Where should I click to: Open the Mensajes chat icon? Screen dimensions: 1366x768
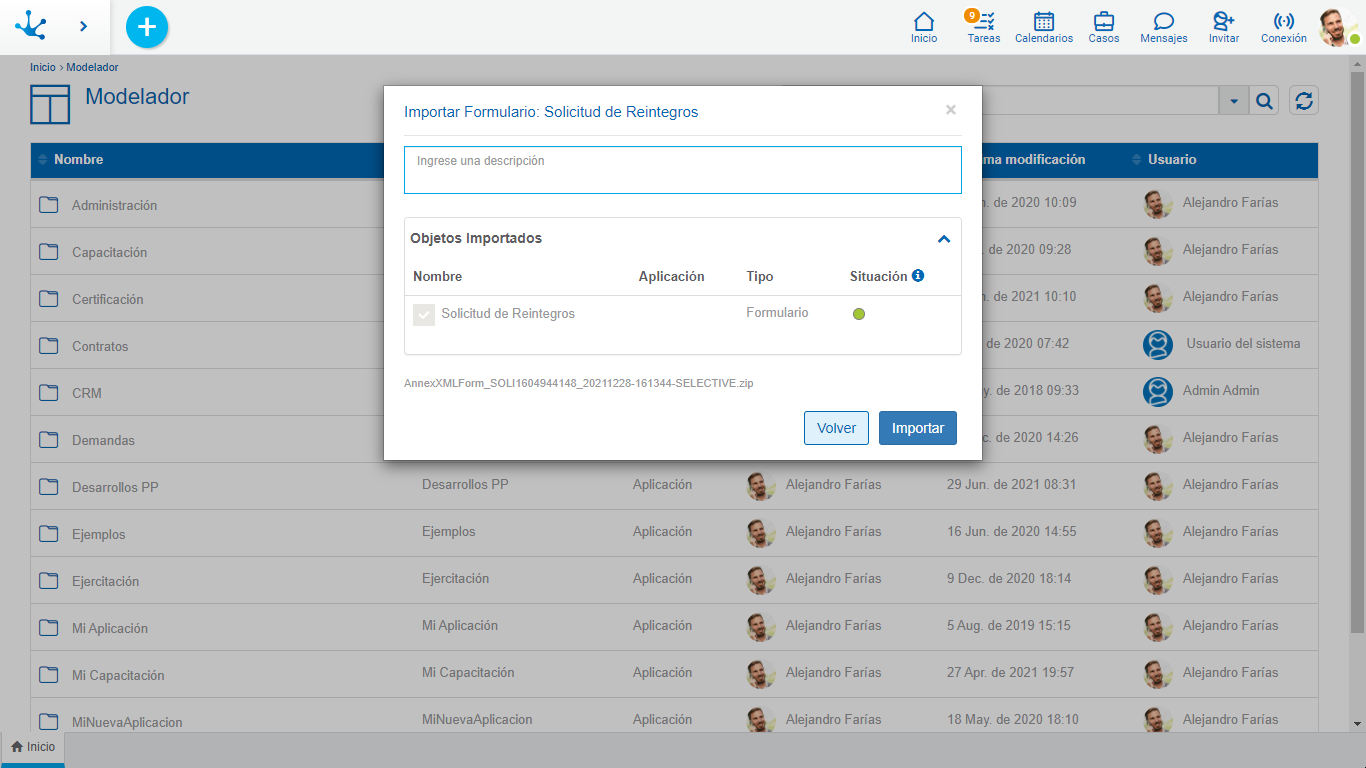point(1163,26)
